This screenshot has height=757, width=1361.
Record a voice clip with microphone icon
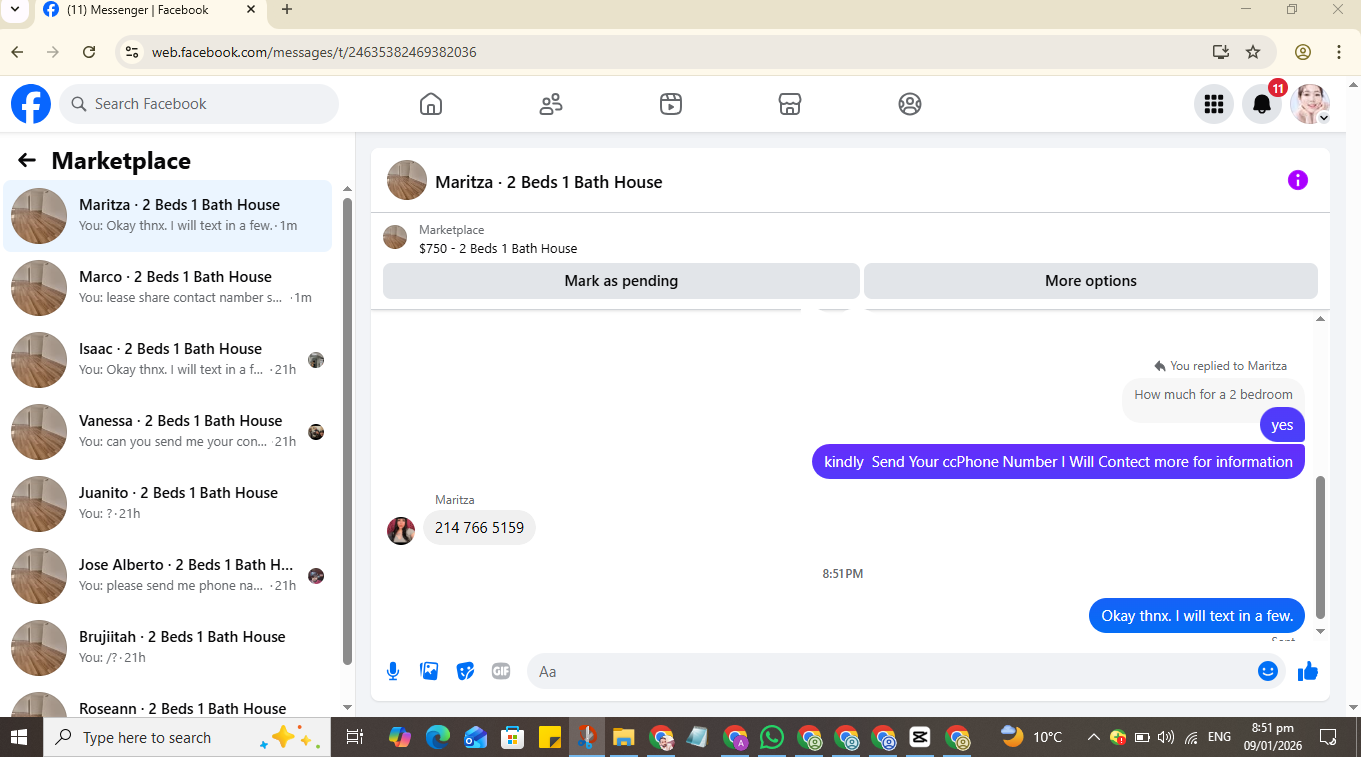393,671
